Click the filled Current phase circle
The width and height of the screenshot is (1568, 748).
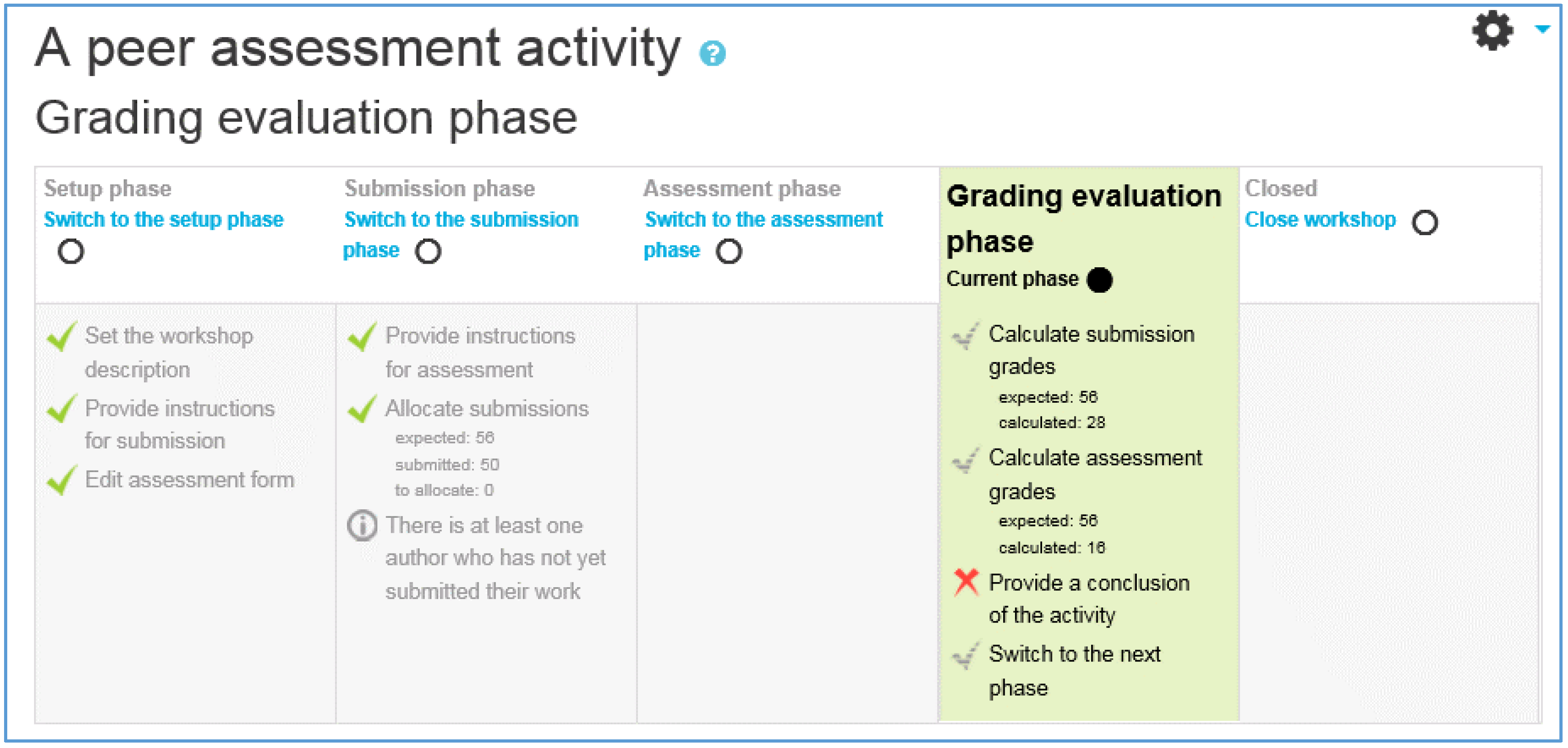pyautogui.click(x=1099, y=280)
